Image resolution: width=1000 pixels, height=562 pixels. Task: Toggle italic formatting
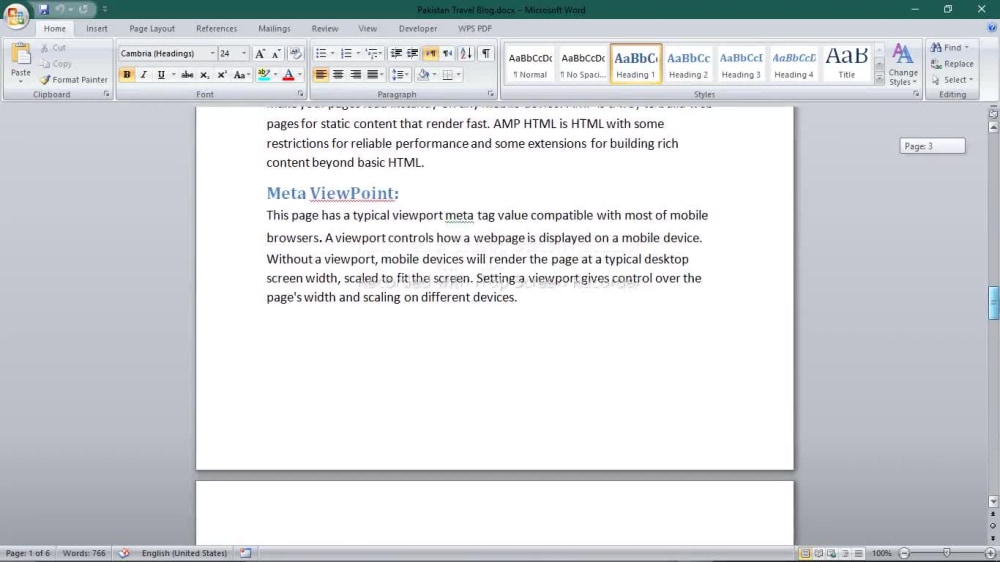click(x=143, y=75)
